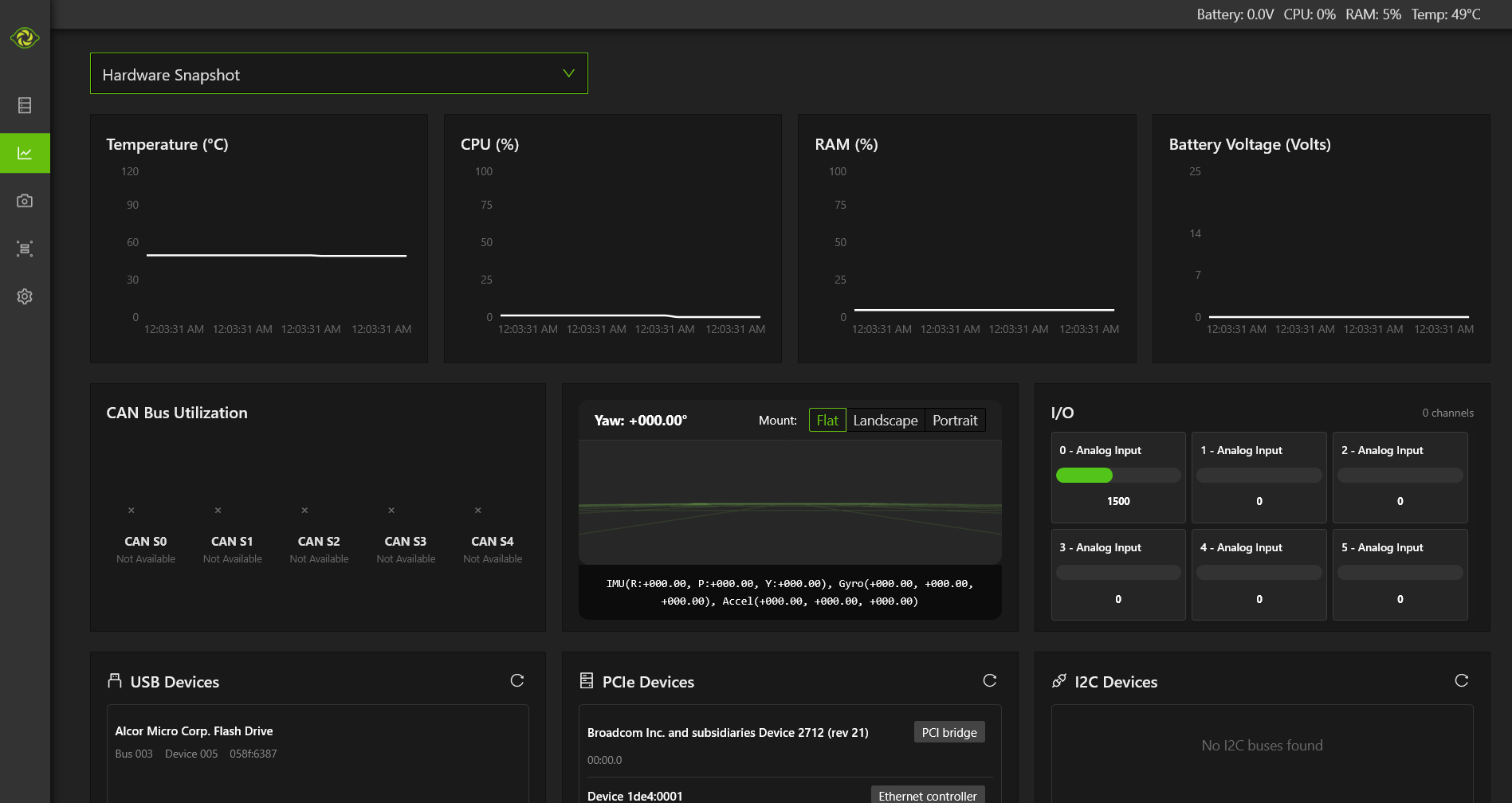Click the I2C Devices plug icon

pyautogui.click(x=1059, y=680)
